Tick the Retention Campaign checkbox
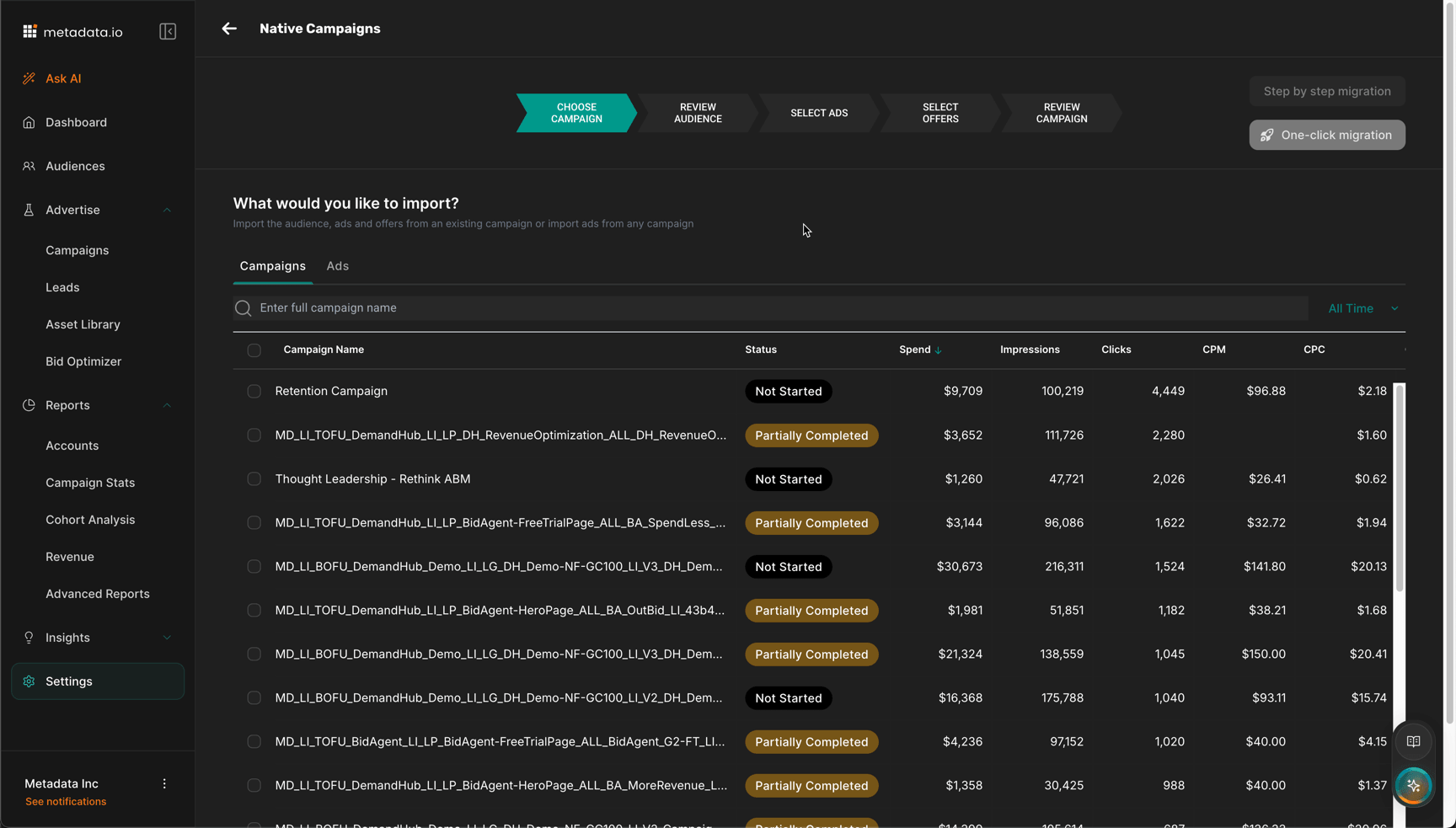The height and width of the screenshot is (828, 1456). coord(254,392)
